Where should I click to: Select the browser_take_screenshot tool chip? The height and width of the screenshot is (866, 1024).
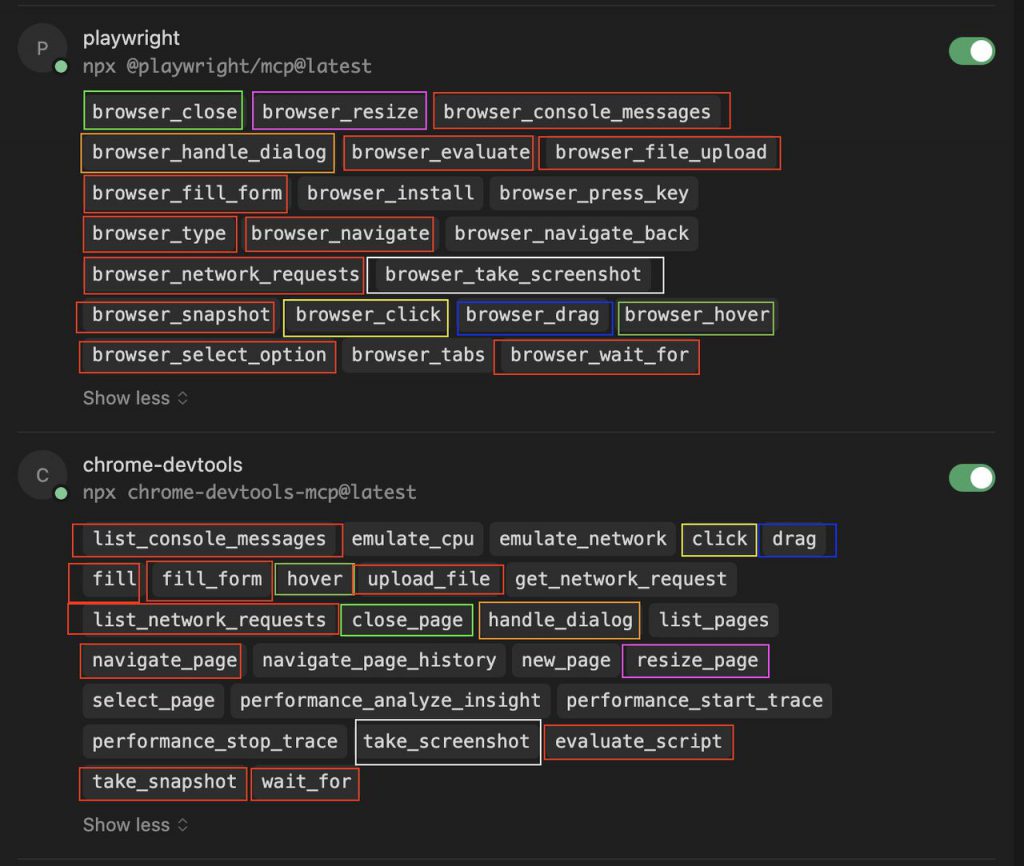(x=513, y=274)
